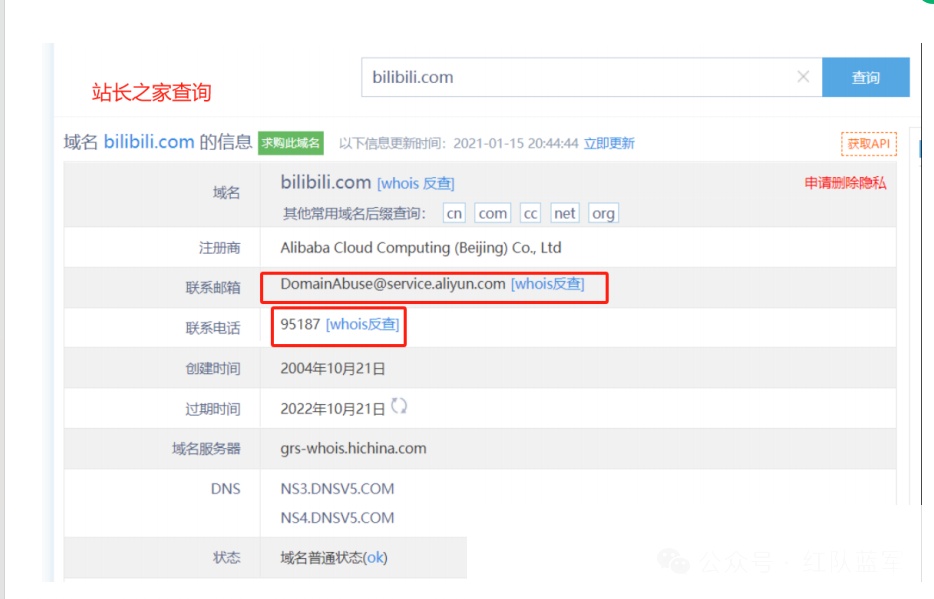This screenshot has height=599, width=934.
Task: Click the DNS row label
Action: pyautogui.click(x=226, y=489)
